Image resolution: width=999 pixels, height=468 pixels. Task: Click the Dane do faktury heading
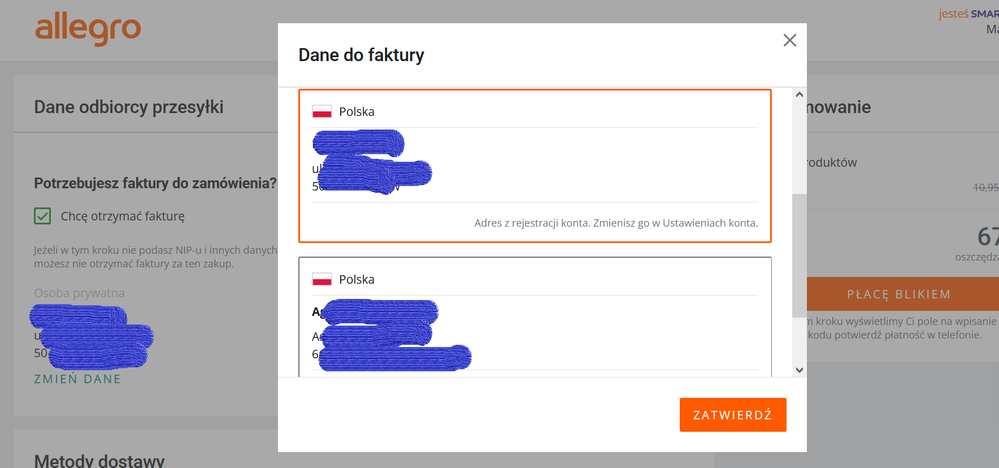point(361,55)
